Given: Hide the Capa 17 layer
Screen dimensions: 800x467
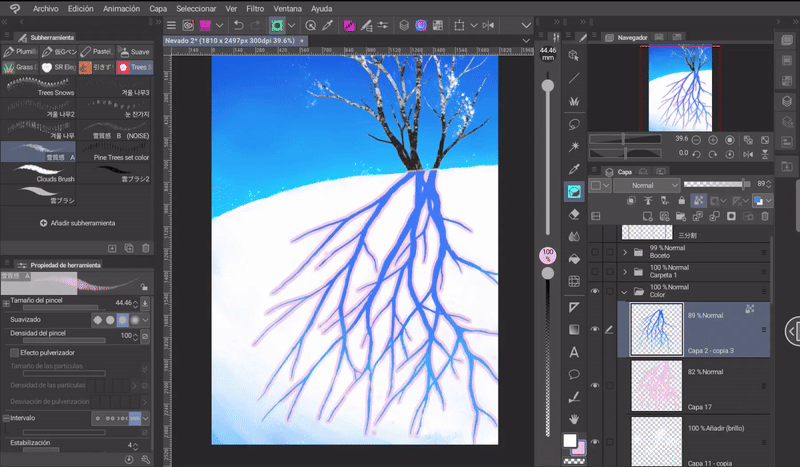Looking at the screenshot, I should 595,385.
